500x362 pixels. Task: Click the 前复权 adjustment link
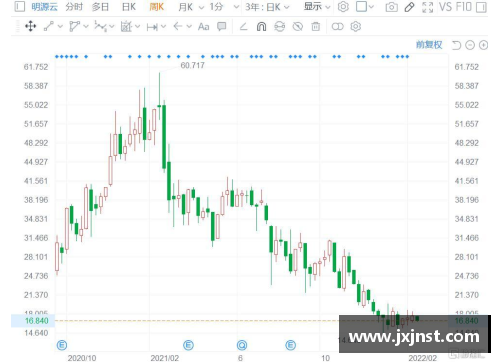(429, 45)
